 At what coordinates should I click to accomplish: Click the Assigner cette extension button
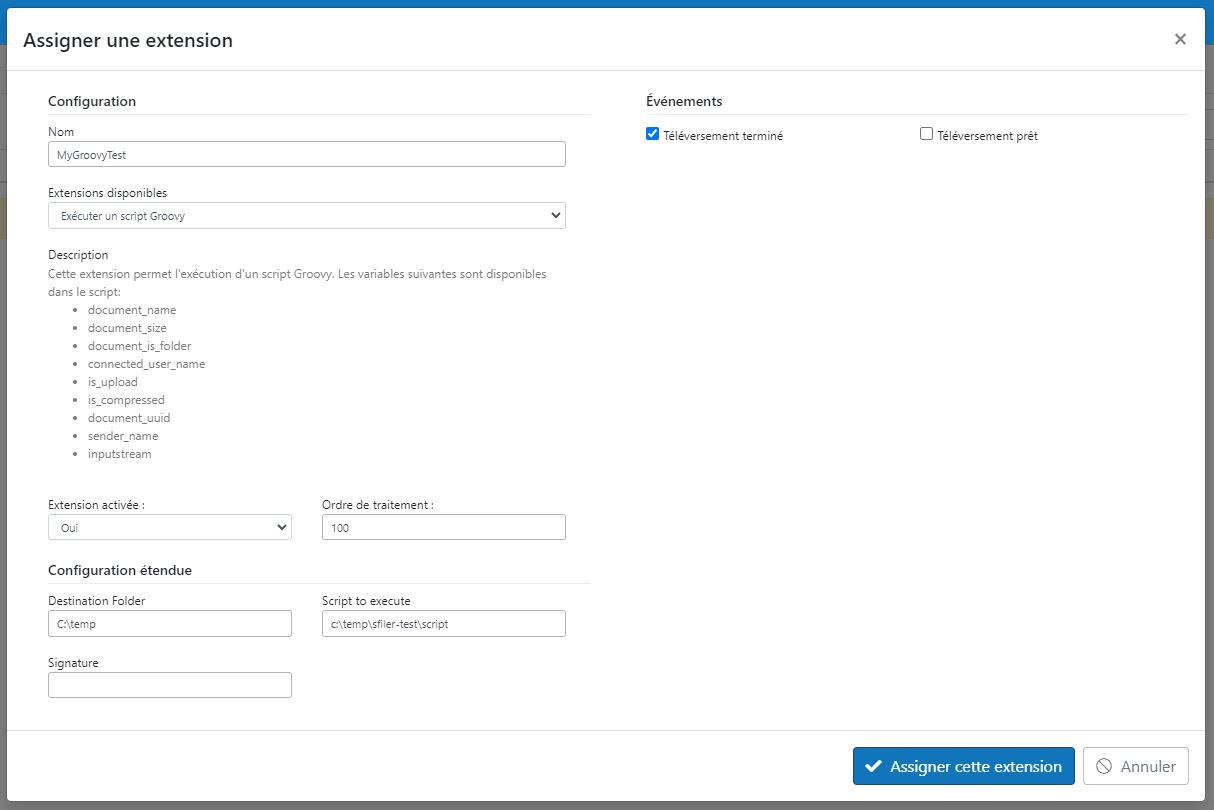click(x=964, y=766)
